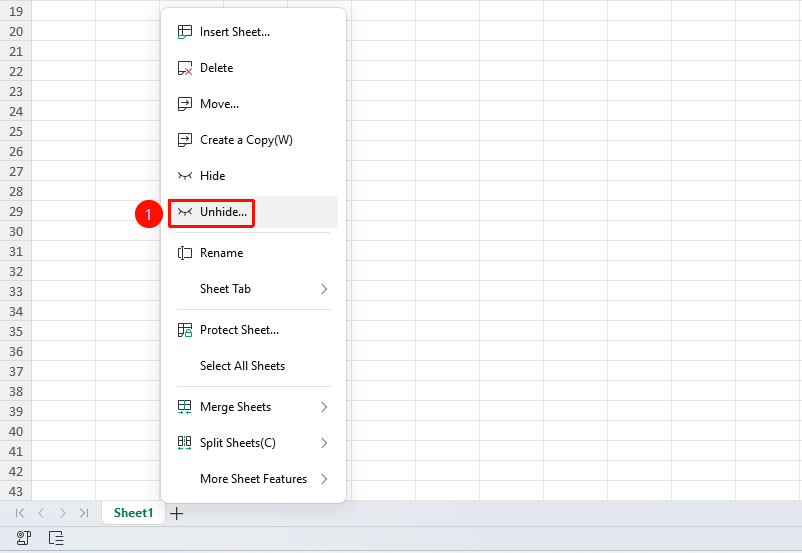Viewport: 802px width, 553px height.
Task: Open More Sheet Features menu item
Action: click(x=253, y=479)
